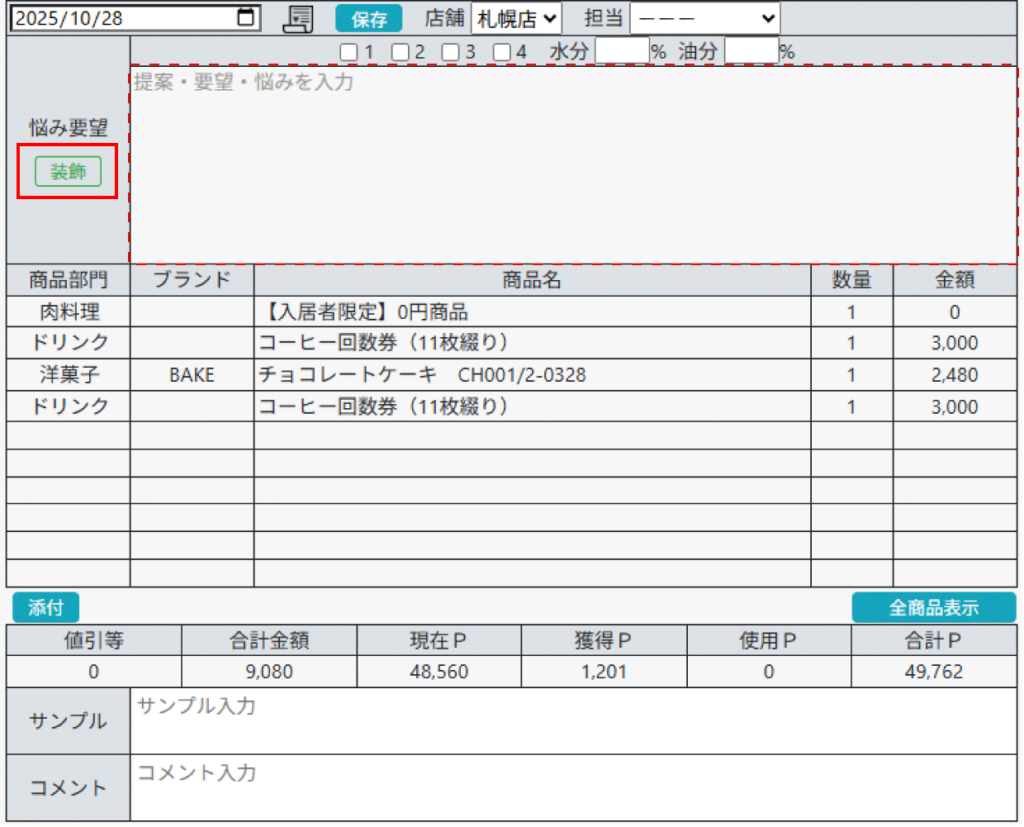
Task: Focus the 油分 percentage input box
Action: [x=751, y=51]
